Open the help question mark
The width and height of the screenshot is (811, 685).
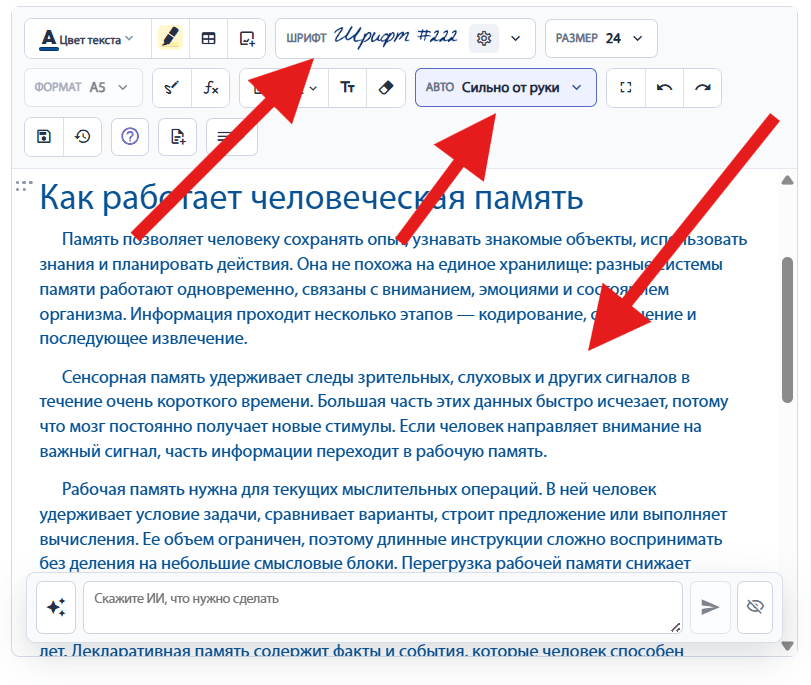pyautogui.click(x=130, y=137)
